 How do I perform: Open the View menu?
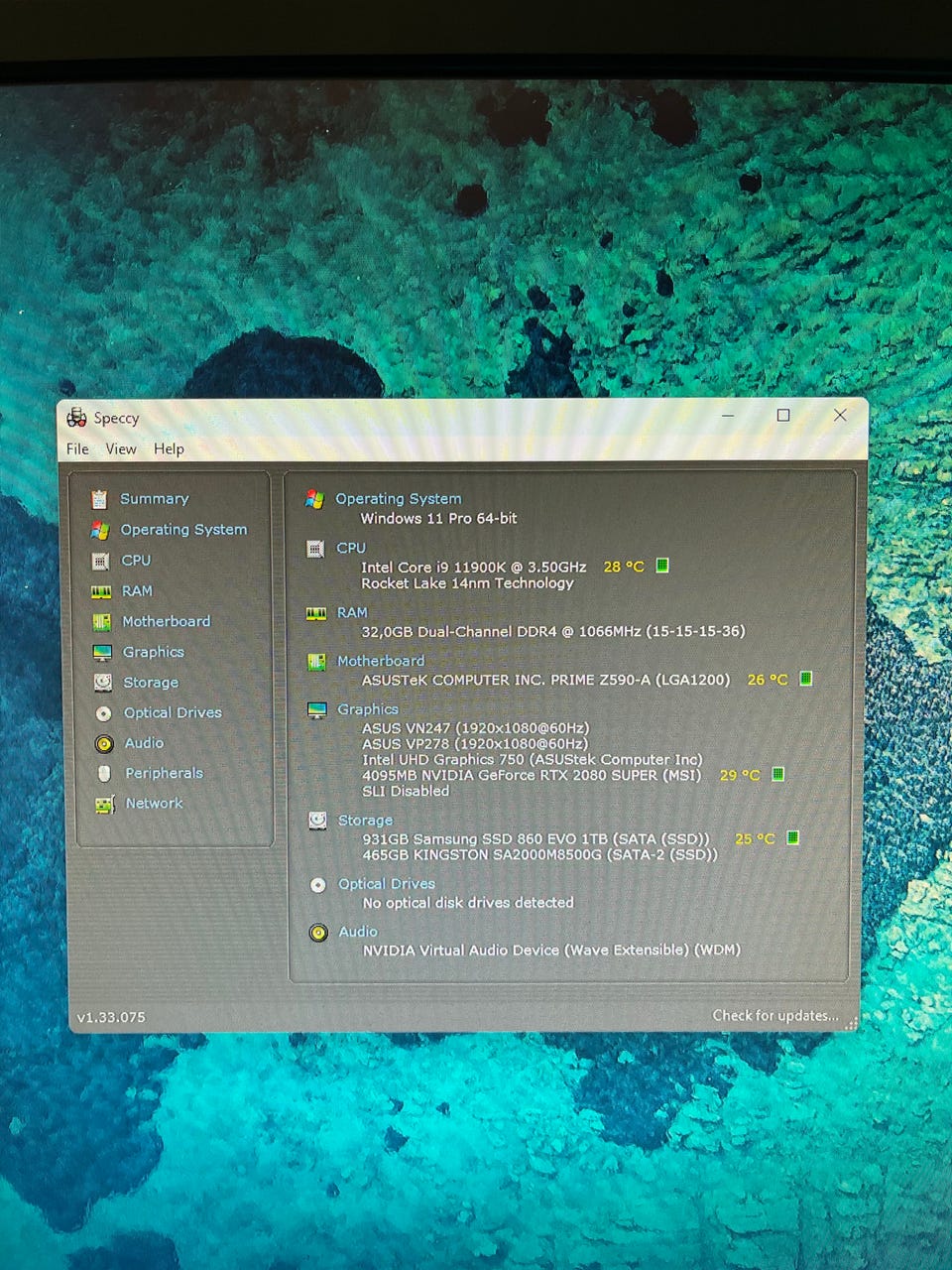(121, 448)
